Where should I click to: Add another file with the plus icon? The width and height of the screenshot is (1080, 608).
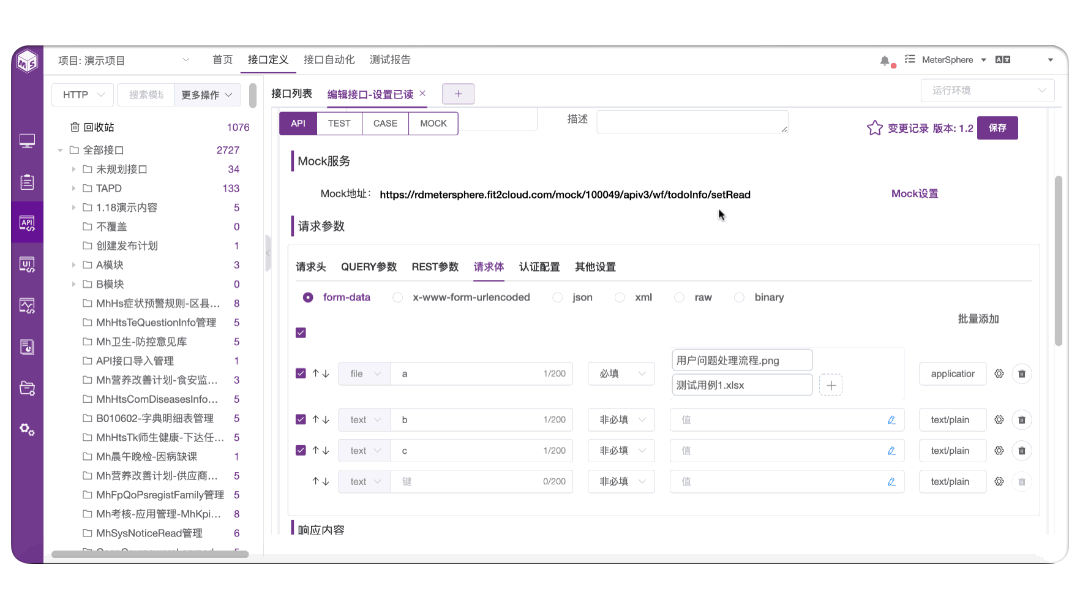pos(831,386)
